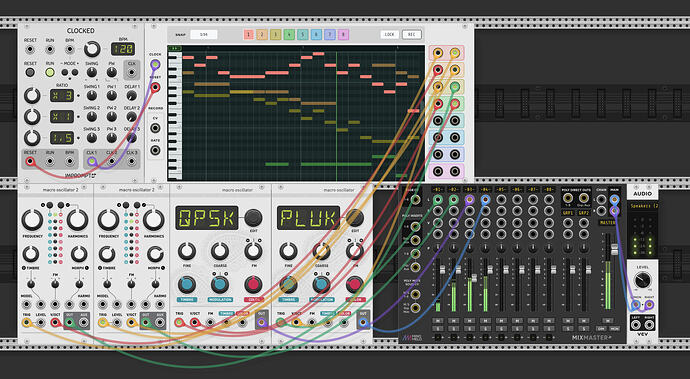The height and width of the screenshot is (379, 690).
Task: Select sequencer pattern 2
Action: pyautogui.click(x=262, y=34)
